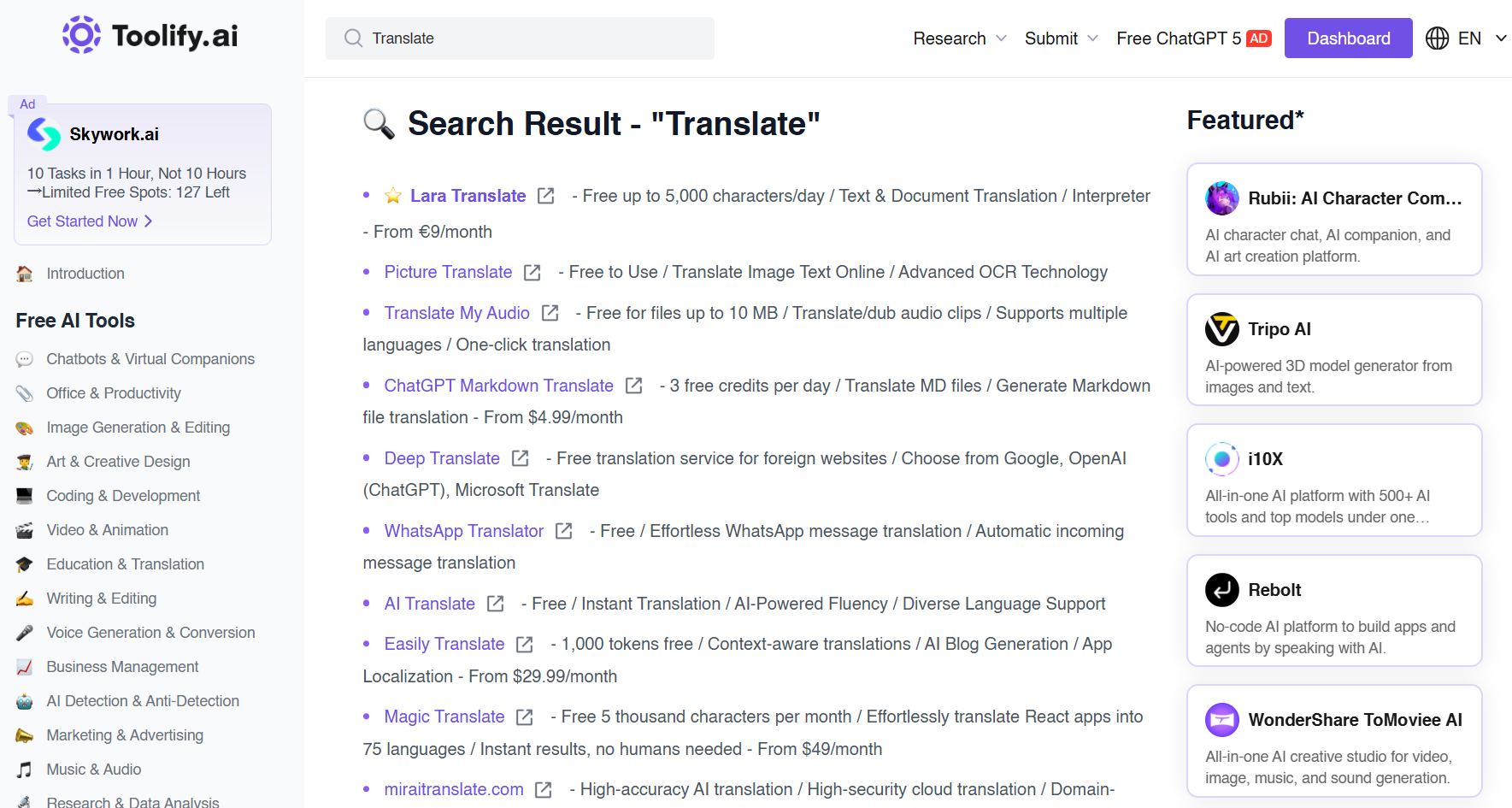Click the clapperboard icon for Video & Animation

point(25,530)
